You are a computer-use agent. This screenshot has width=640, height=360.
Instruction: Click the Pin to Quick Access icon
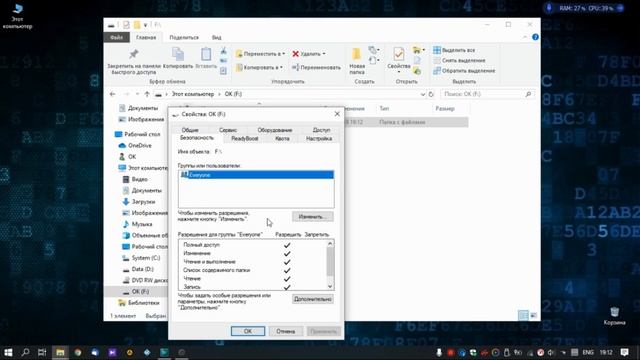[x=133, y=54]
